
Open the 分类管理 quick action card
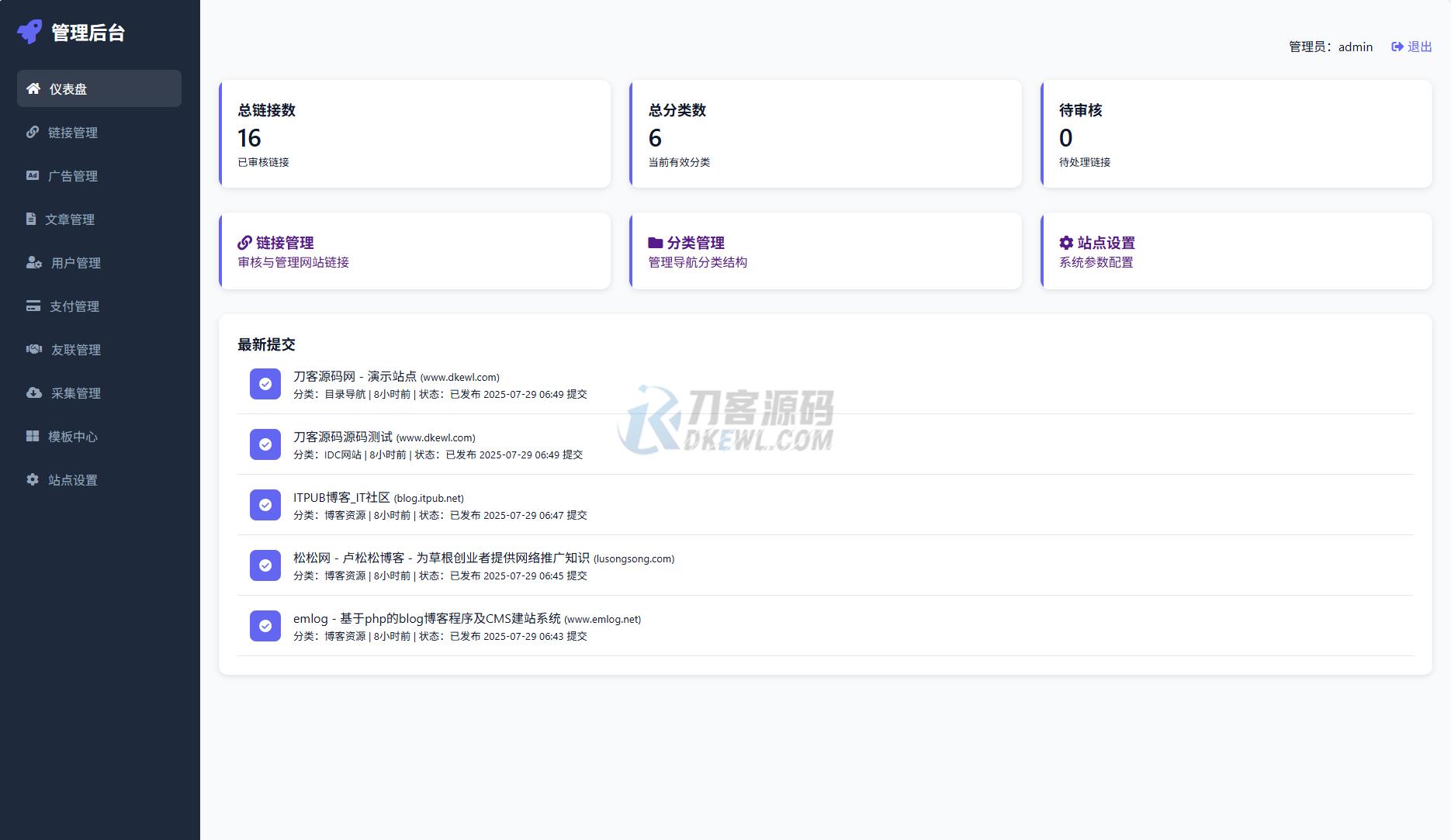(826, 251)
